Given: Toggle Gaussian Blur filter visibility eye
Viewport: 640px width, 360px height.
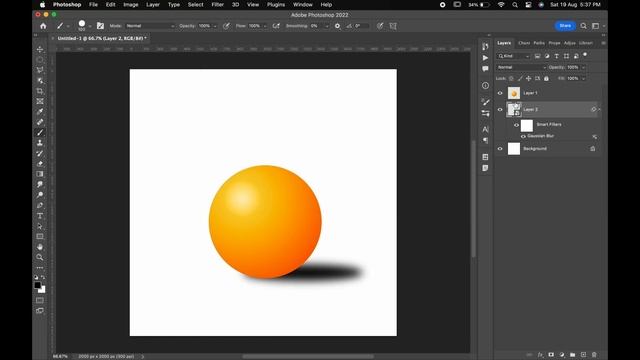Looking at the screenshot, I should pos(523,136).
